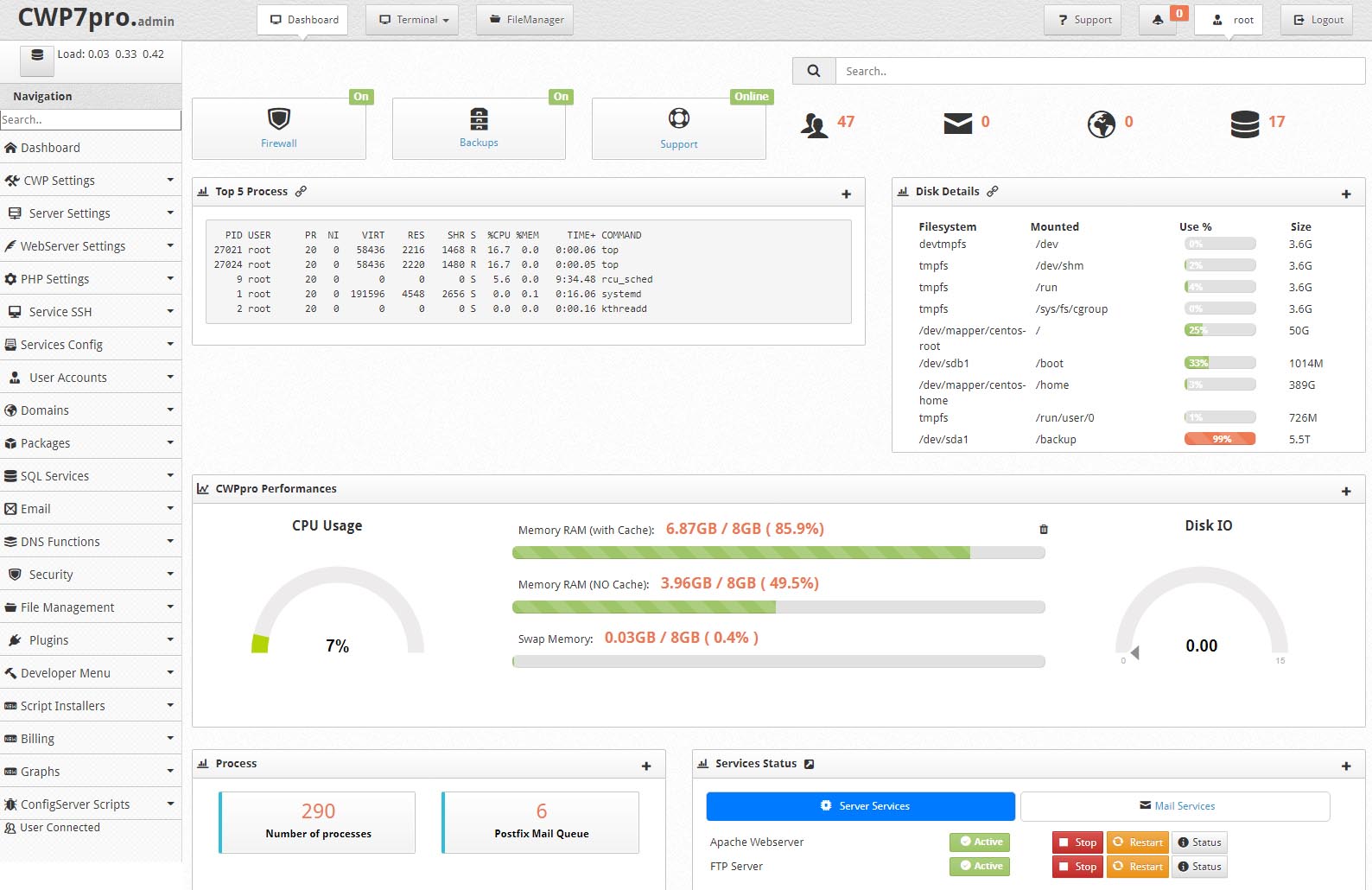The image size is (1372, 890).
Task: Click the Disk Details bar chart icon
Action: (903, 191)
